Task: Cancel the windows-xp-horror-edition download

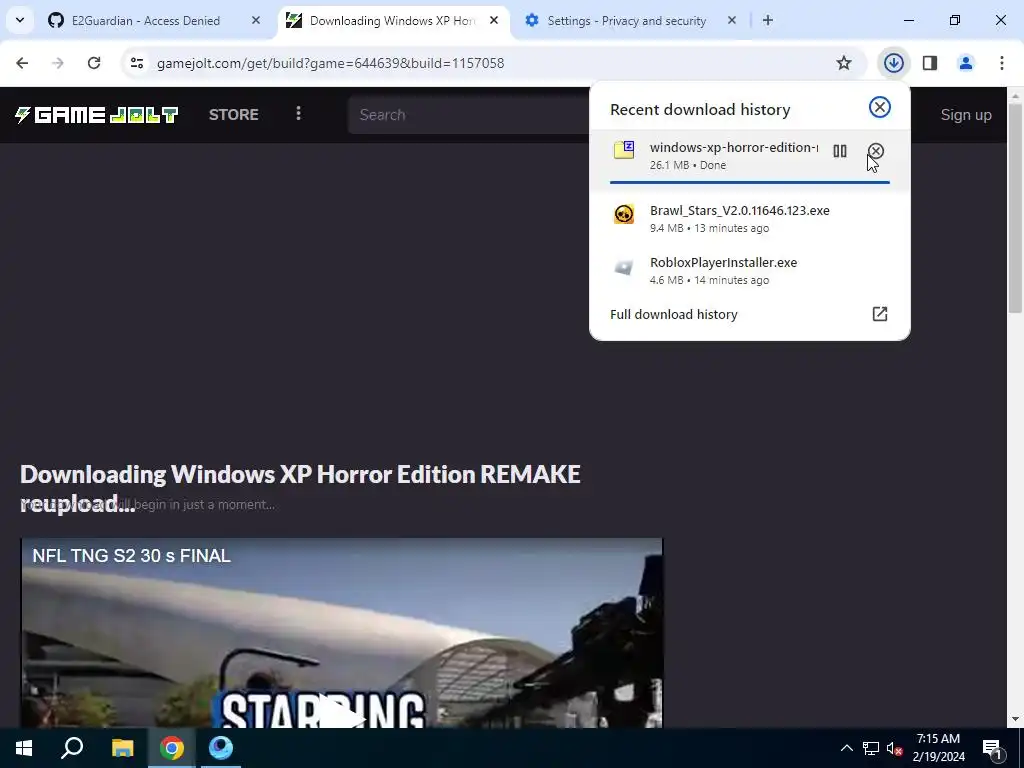Action: 876,152
